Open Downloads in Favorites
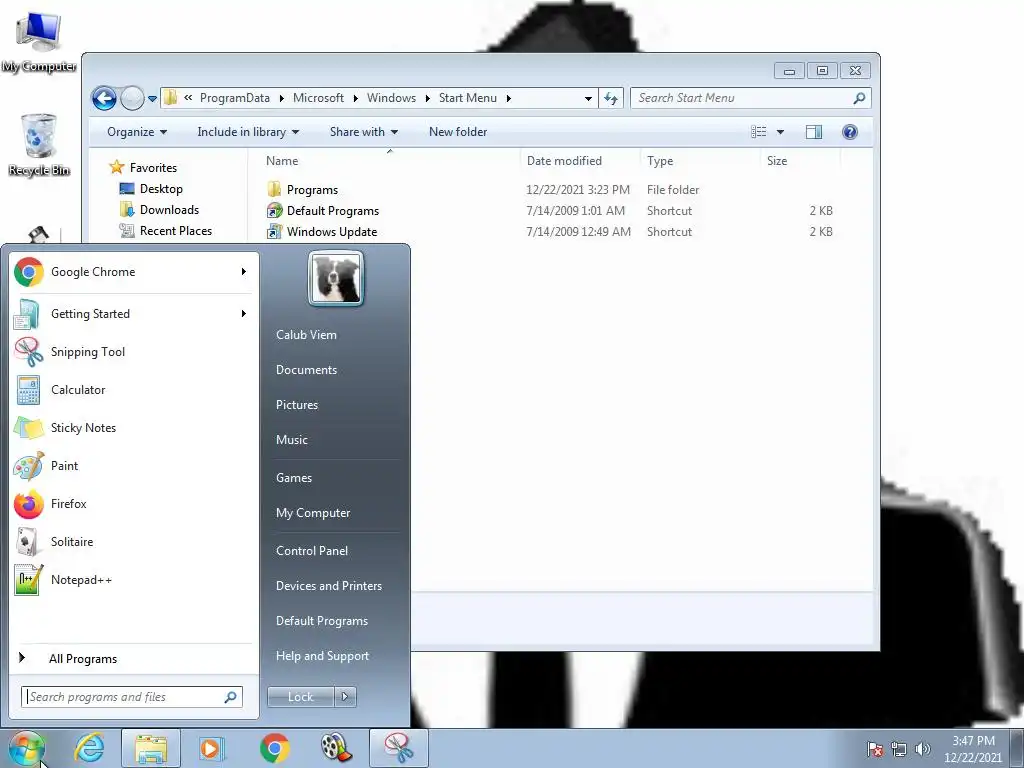 pyautogui.click(x=169, y=210)
